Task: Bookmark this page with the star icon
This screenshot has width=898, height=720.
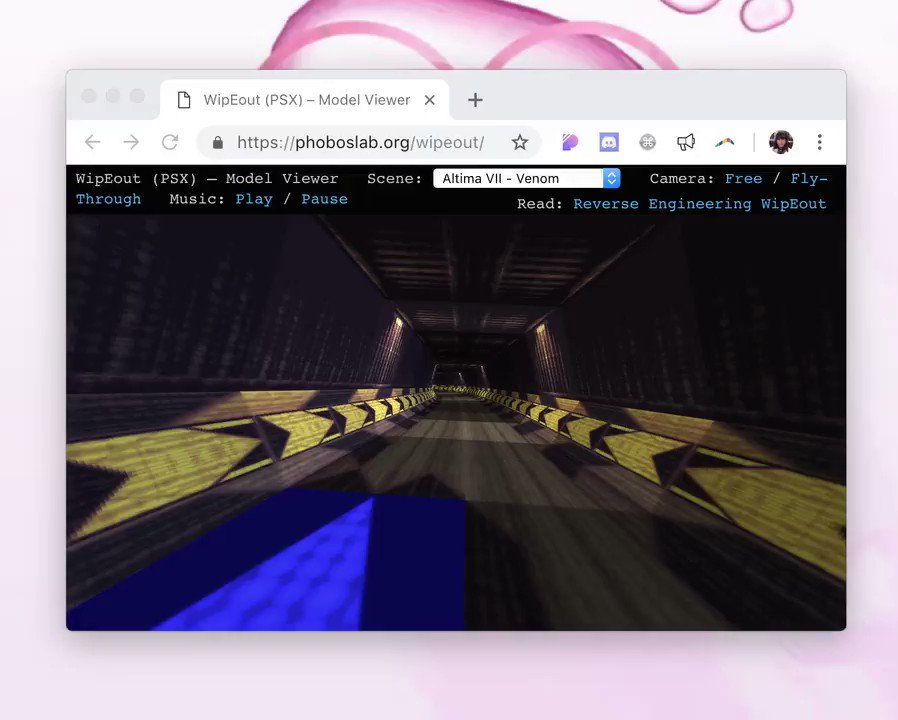Action: coord(519,142)
